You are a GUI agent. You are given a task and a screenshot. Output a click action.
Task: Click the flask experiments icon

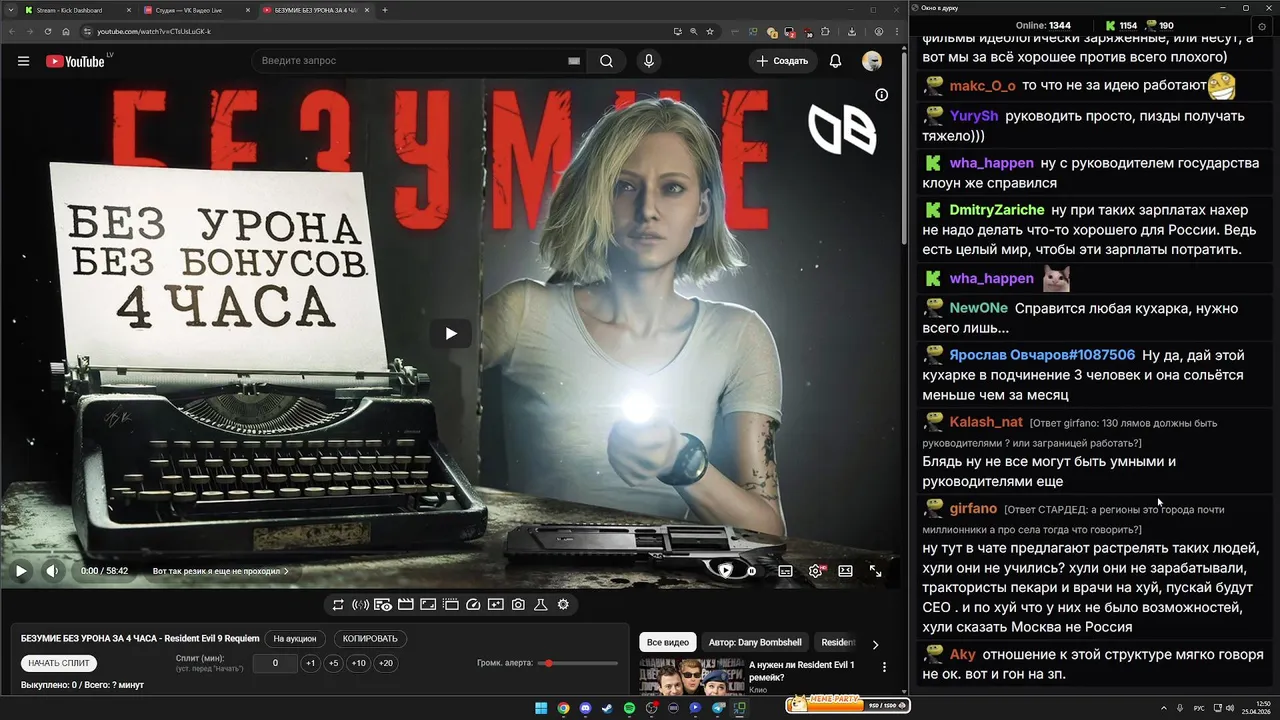541,604
